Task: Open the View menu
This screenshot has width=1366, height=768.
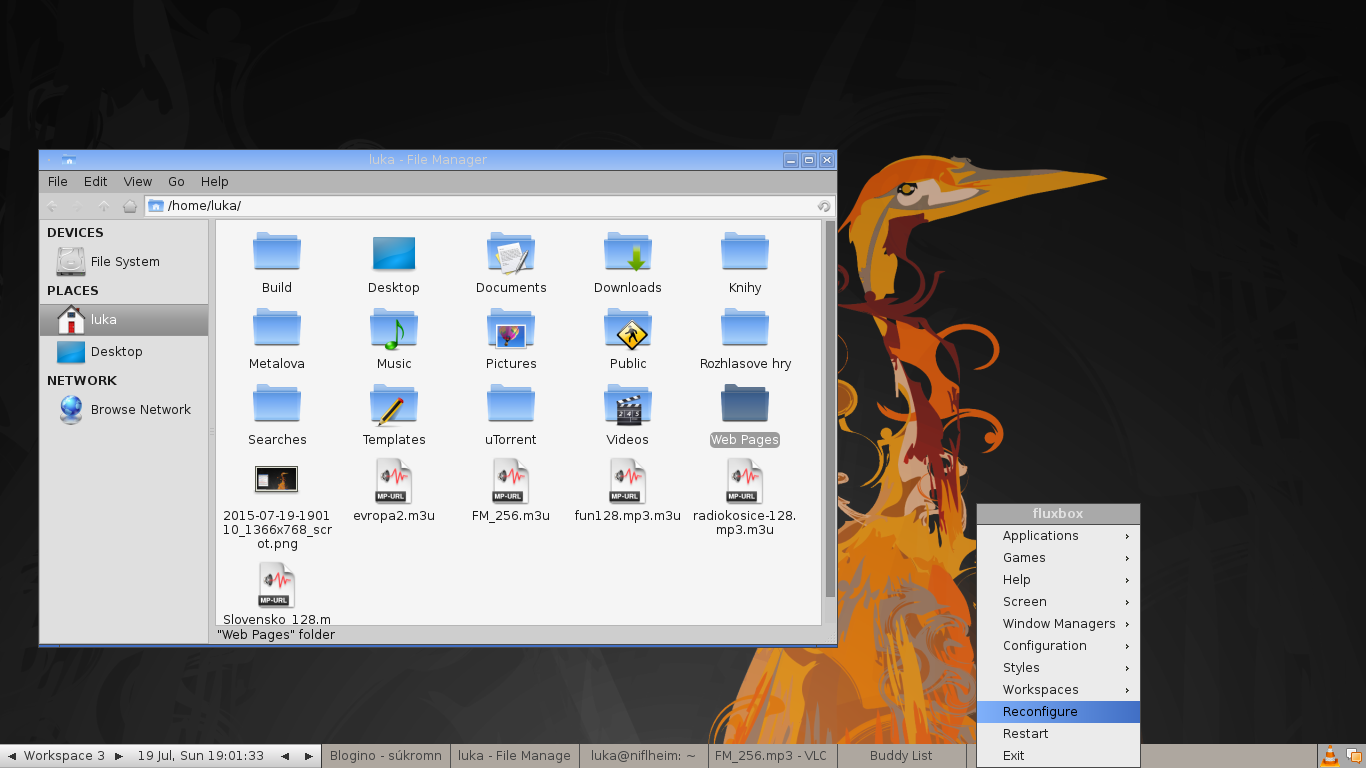Action: point(138,182)
